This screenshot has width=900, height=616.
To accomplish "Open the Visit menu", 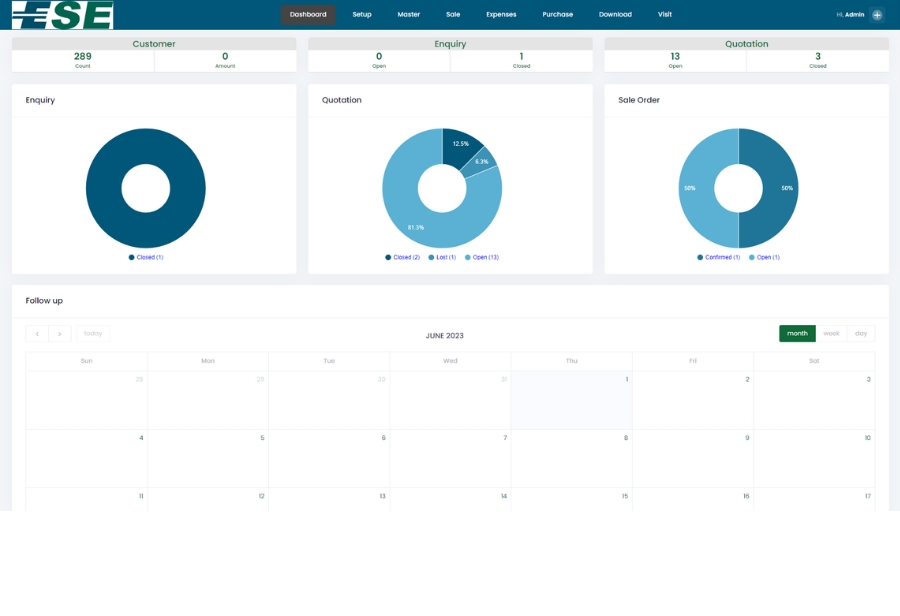I will 665,14.
